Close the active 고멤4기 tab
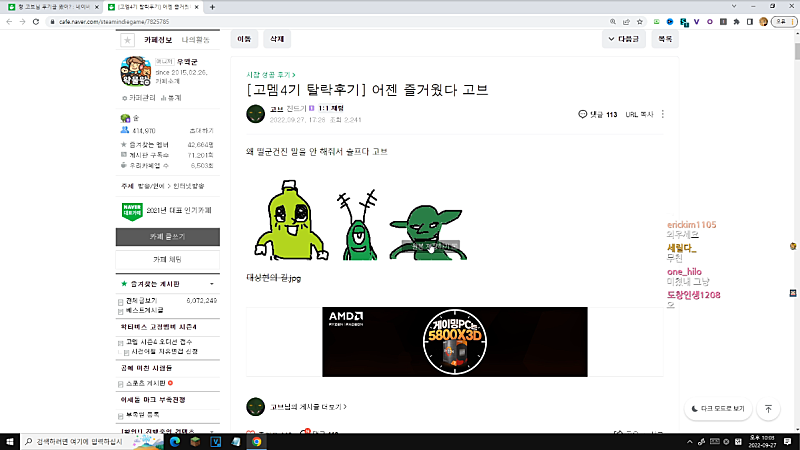The height and width of the screenshot is (450, 800). (196, 7)
